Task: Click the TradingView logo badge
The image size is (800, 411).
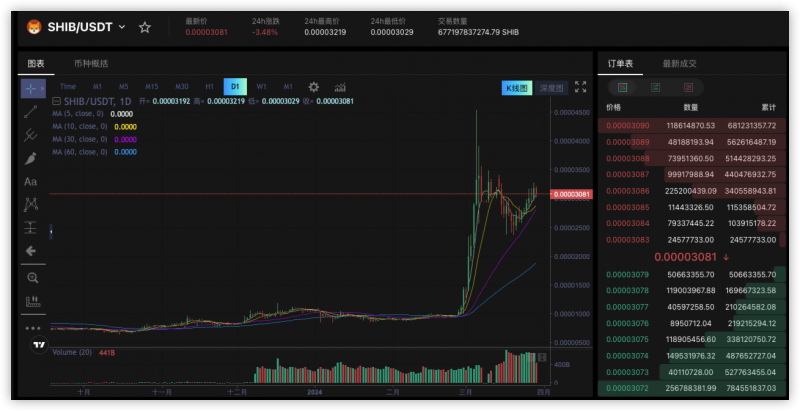Action: coord(39,345)
